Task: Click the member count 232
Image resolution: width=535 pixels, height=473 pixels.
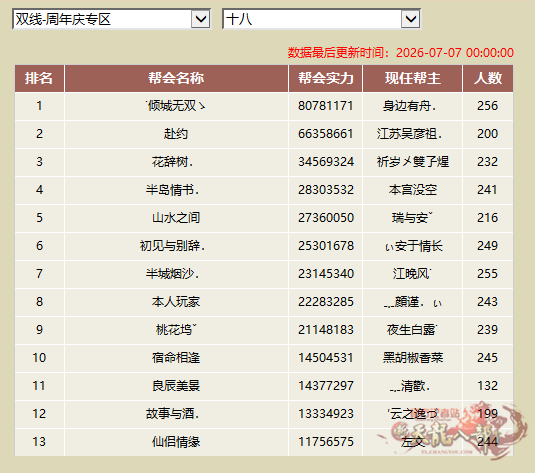Action: coord(488,162)
